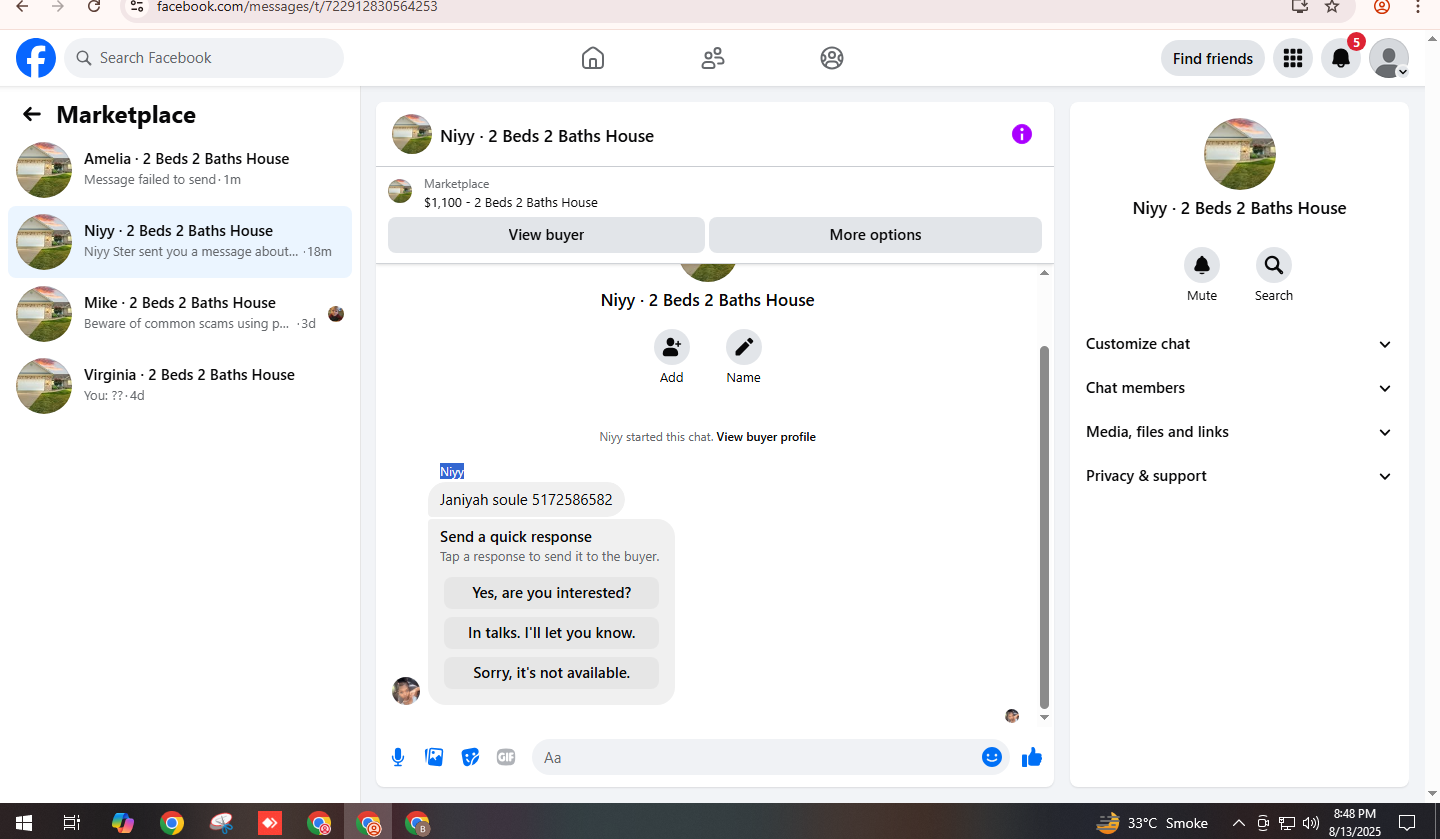Open the weather 33°C Smoke widget
Viewport: 1440px width, 839px height.
click(1152, 823)
